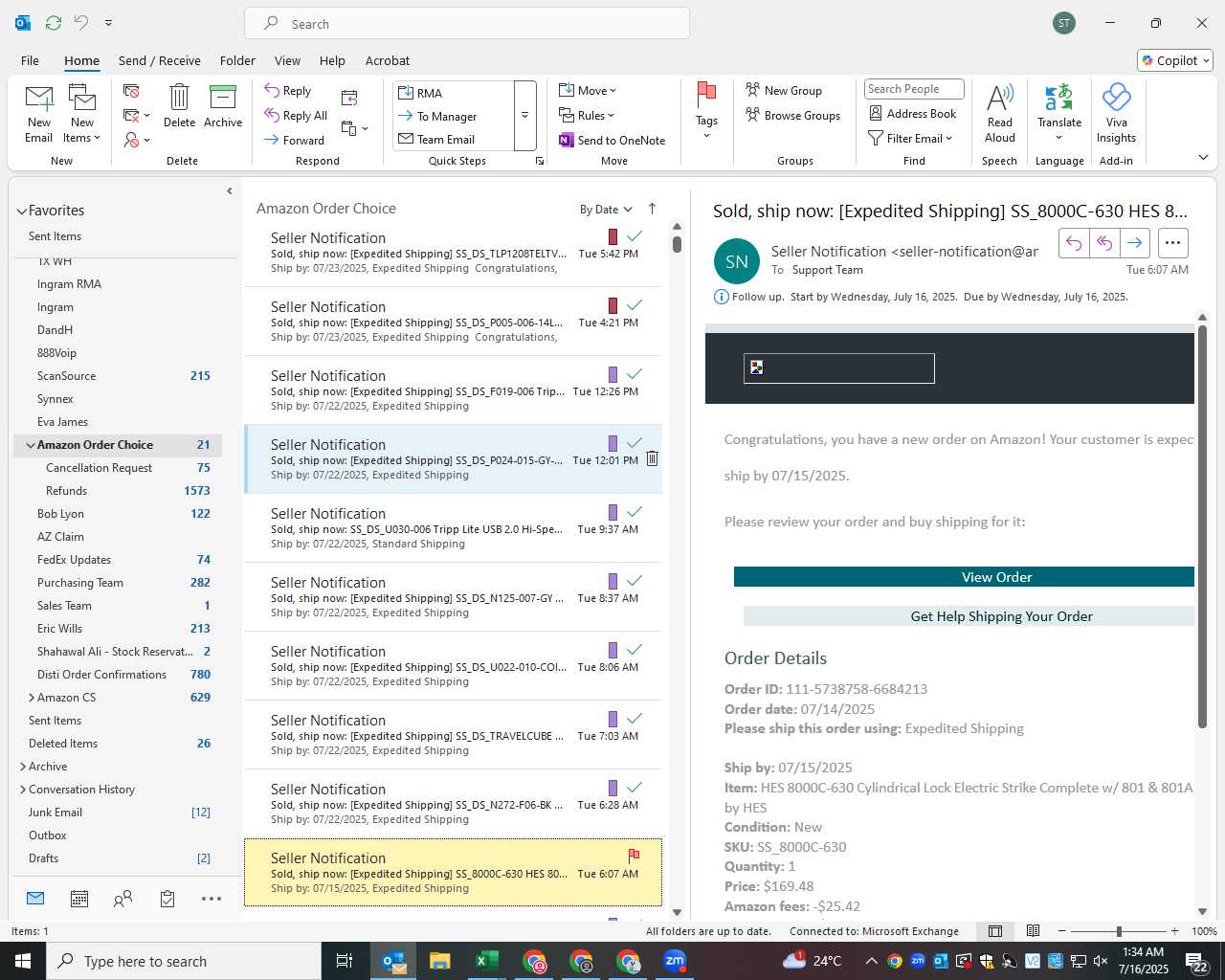Viewport: 1225px width, 980px height.
Task: Adjust the zoom slider in status bar
Action: point(1118,931)
